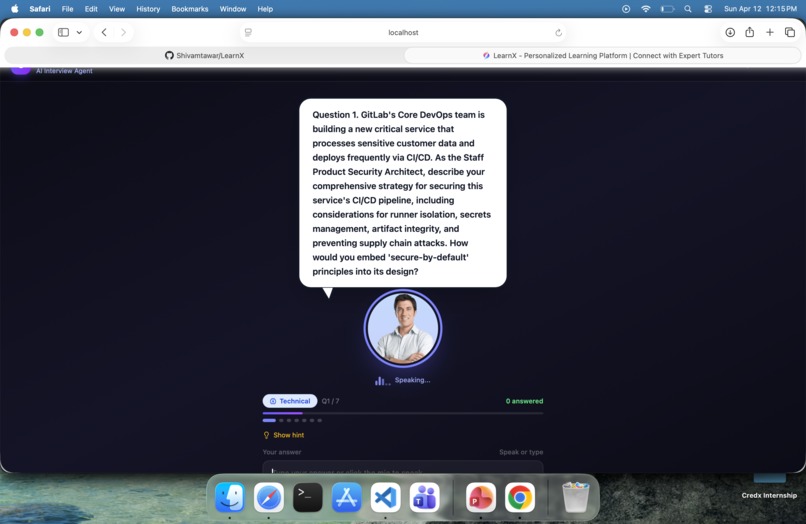The height and width of the screenshot is (524, 806).
Task: Open the battery status menu
Action: [667, 9]
